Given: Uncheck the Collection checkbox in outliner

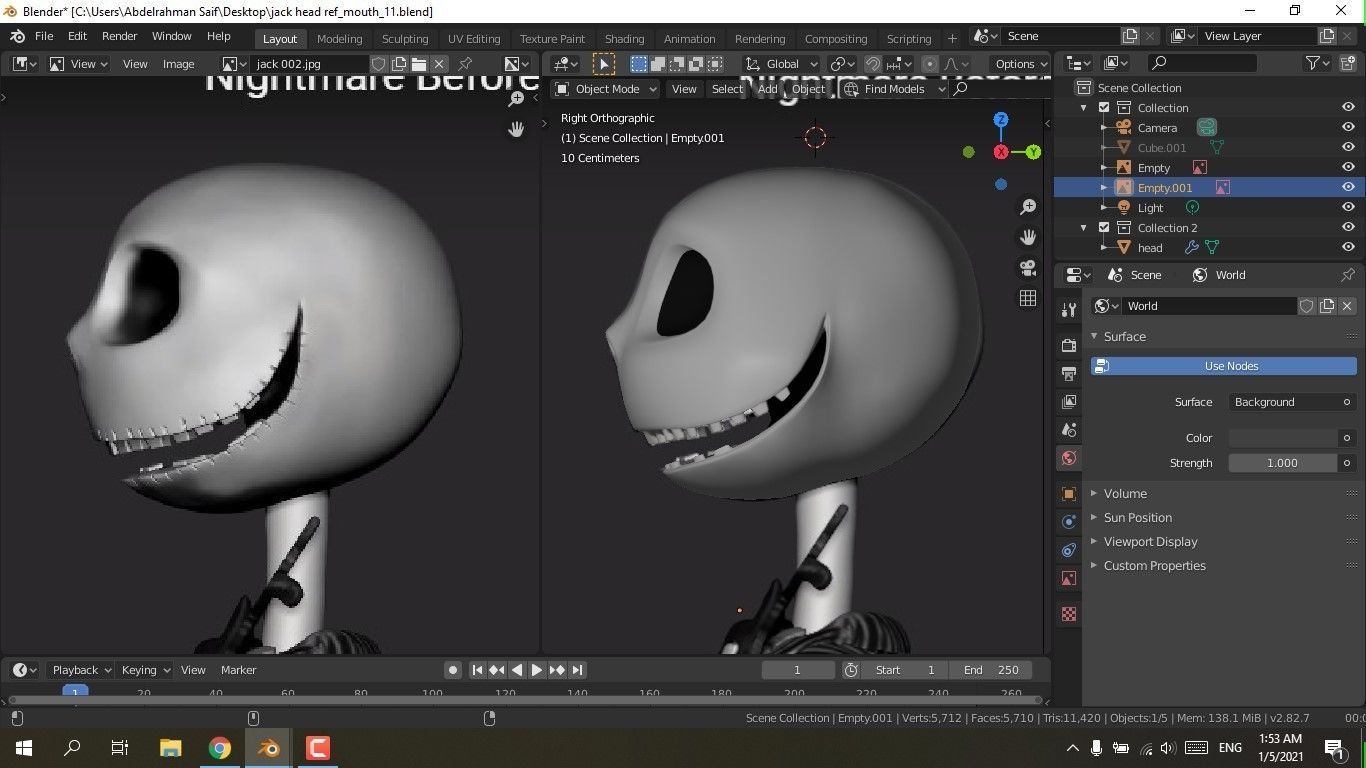Looking at the screenshot, I should pos(1104,108).
